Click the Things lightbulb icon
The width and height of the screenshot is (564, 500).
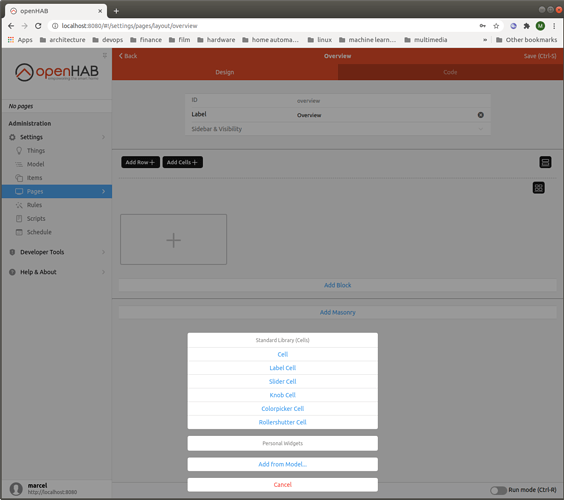tap(19, 150)
